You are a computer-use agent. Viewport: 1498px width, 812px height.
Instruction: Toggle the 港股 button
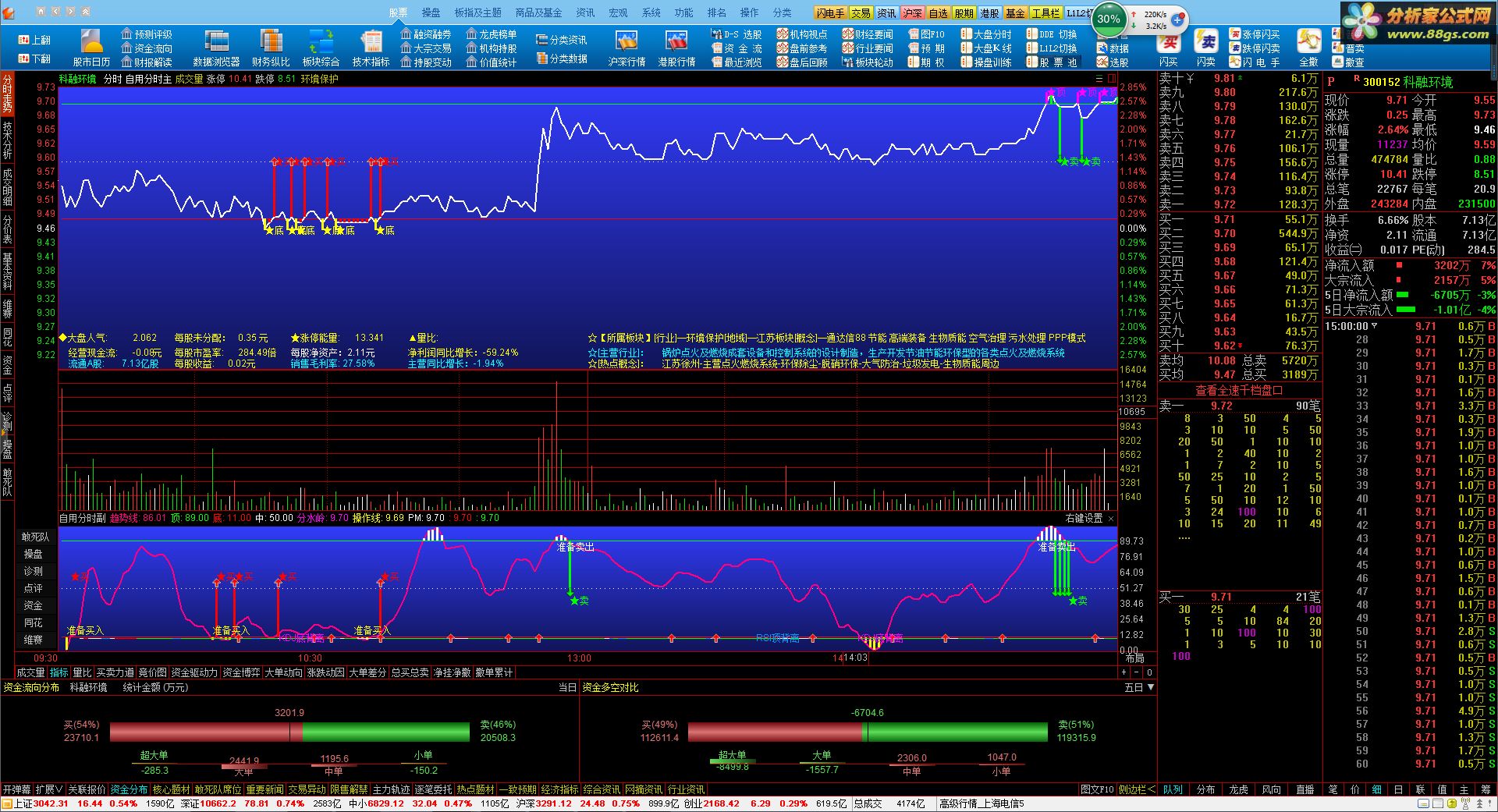[x=989, y=13]
